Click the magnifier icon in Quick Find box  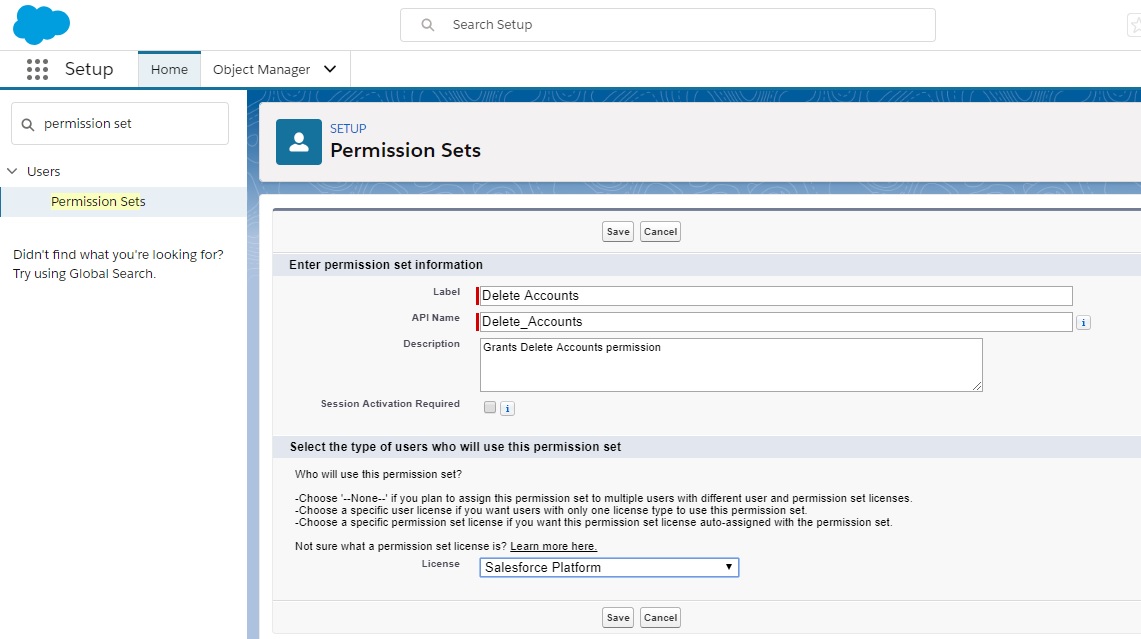pyautogui.click(x=27, y=122)
